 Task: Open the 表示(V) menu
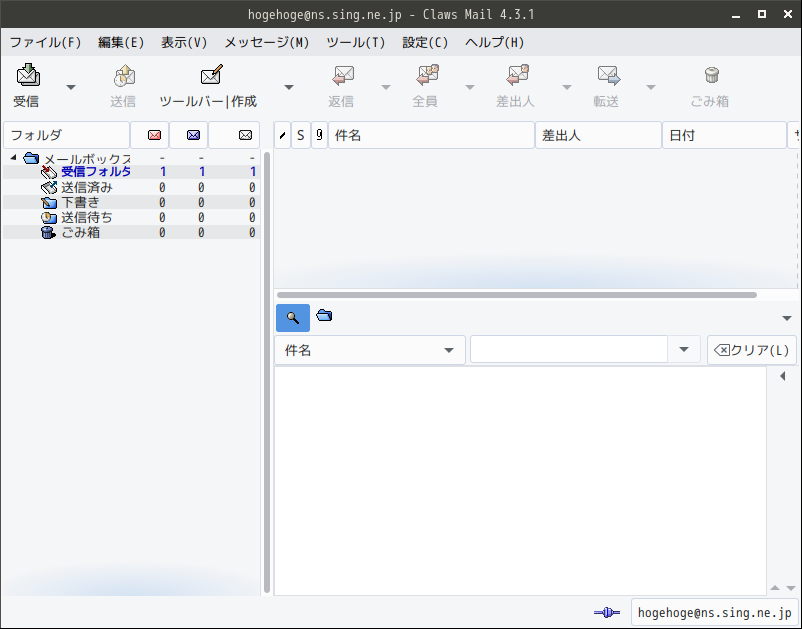(184, 42)
